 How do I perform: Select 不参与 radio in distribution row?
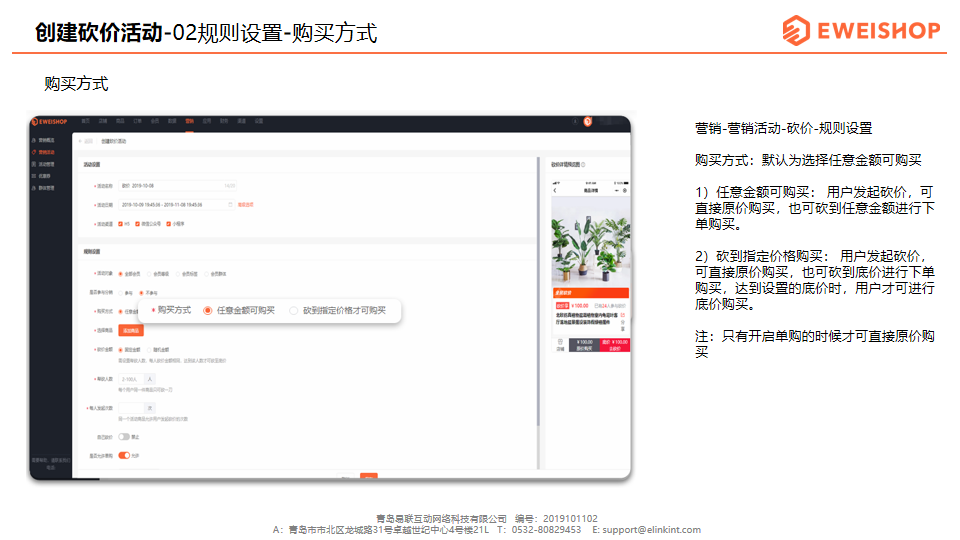[141, 293]
